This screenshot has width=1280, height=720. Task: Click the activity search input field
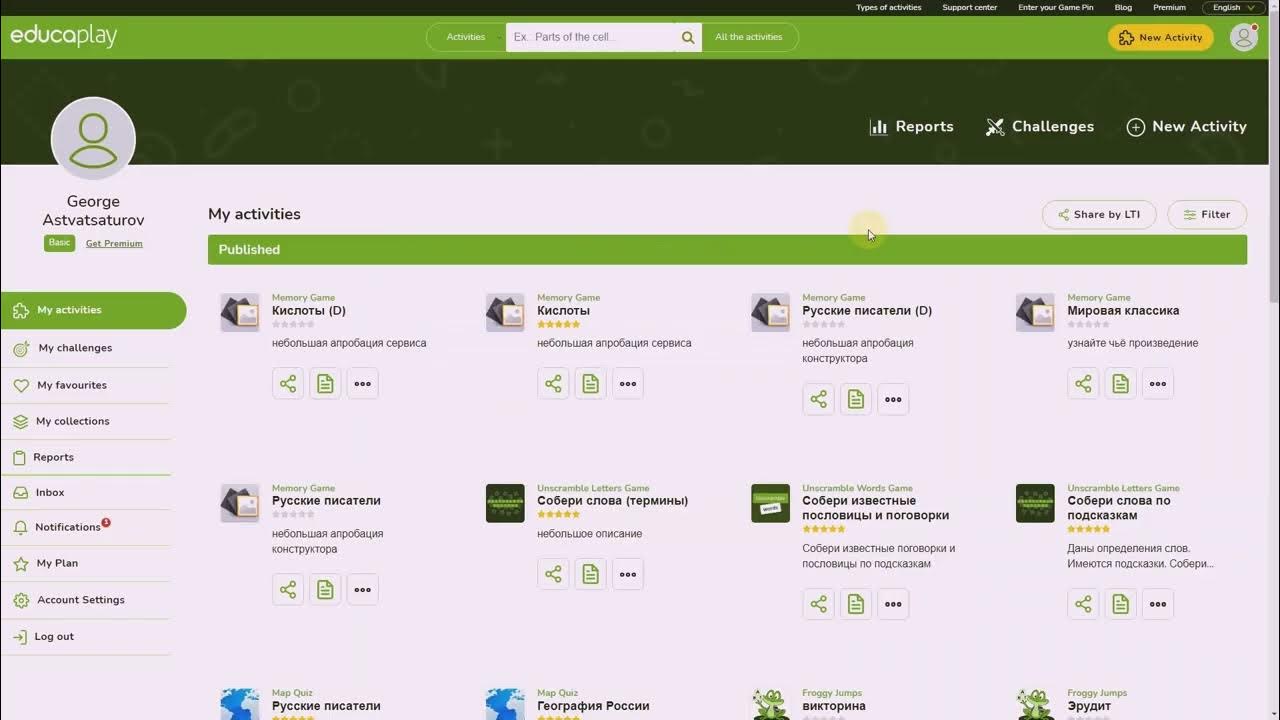coord(590,37)
